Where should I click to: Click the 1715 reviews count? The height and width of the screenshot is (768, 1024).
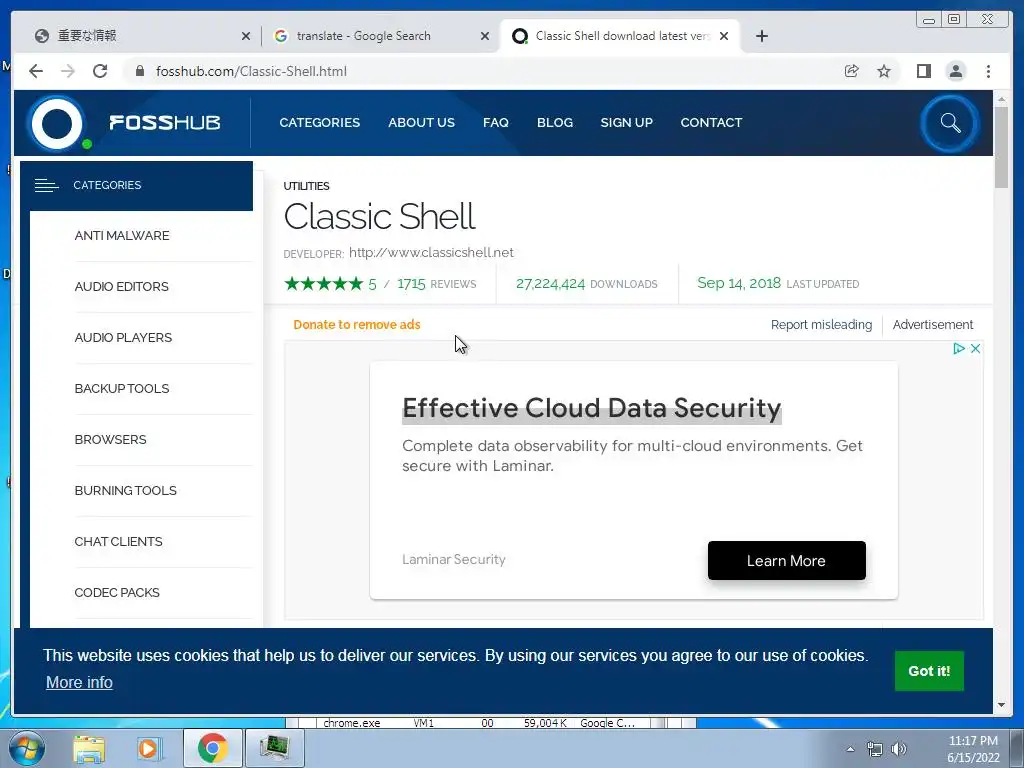point(411,284)
